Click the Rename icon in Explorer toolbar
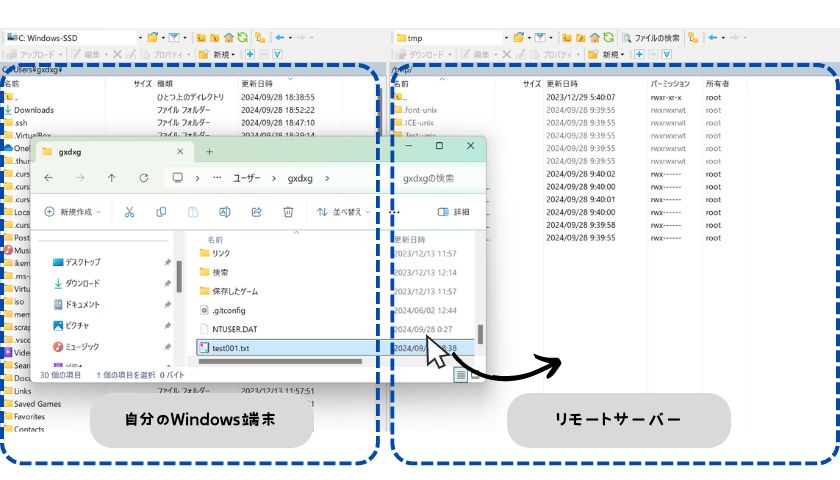The image size is (840, 480). point(225,212)
